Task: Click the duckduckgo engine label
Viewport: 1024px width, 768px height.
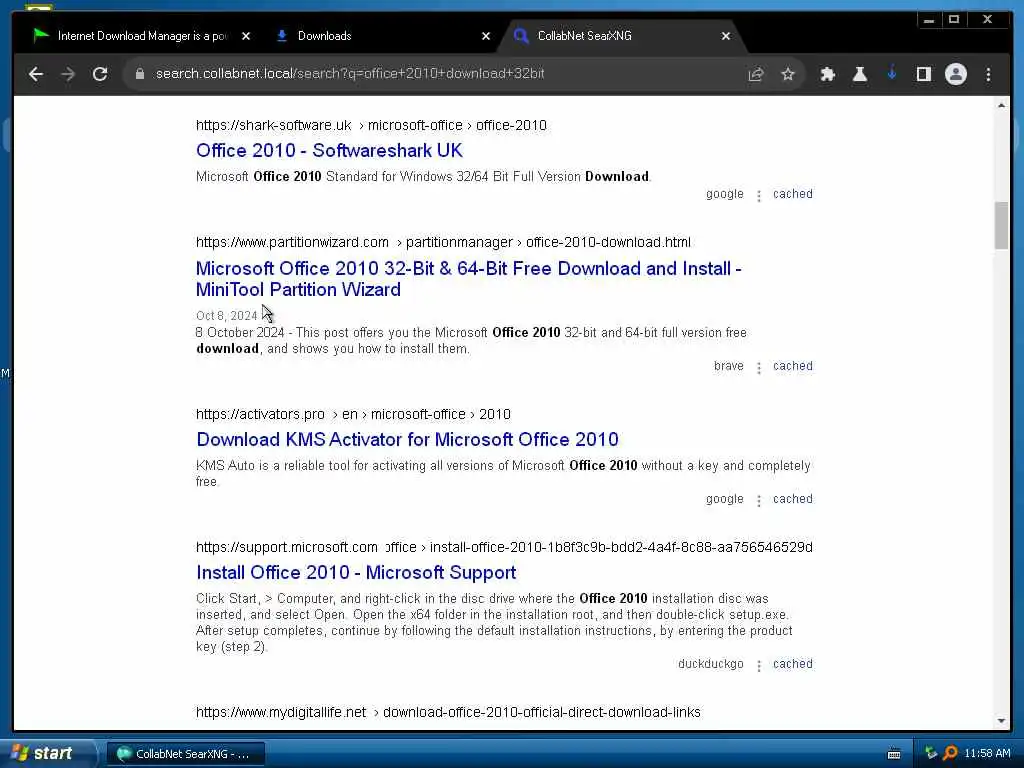Action: pos(711,664)
